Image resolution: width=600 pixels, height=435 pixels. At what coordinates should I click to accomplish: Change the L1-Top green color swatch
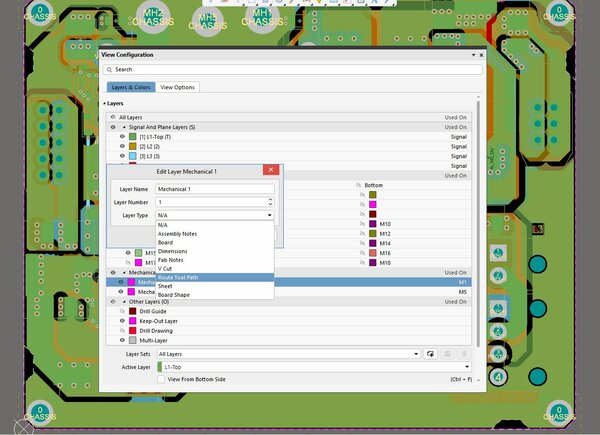pyautogui.click(x=133, y=137)
